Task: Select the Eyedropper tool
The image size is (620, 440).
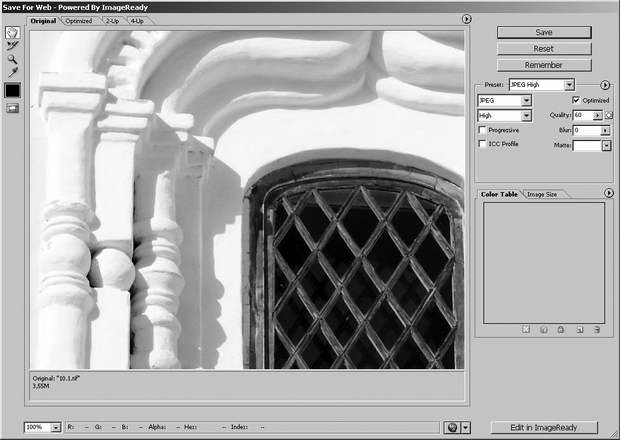Action: tap(13, 73)
